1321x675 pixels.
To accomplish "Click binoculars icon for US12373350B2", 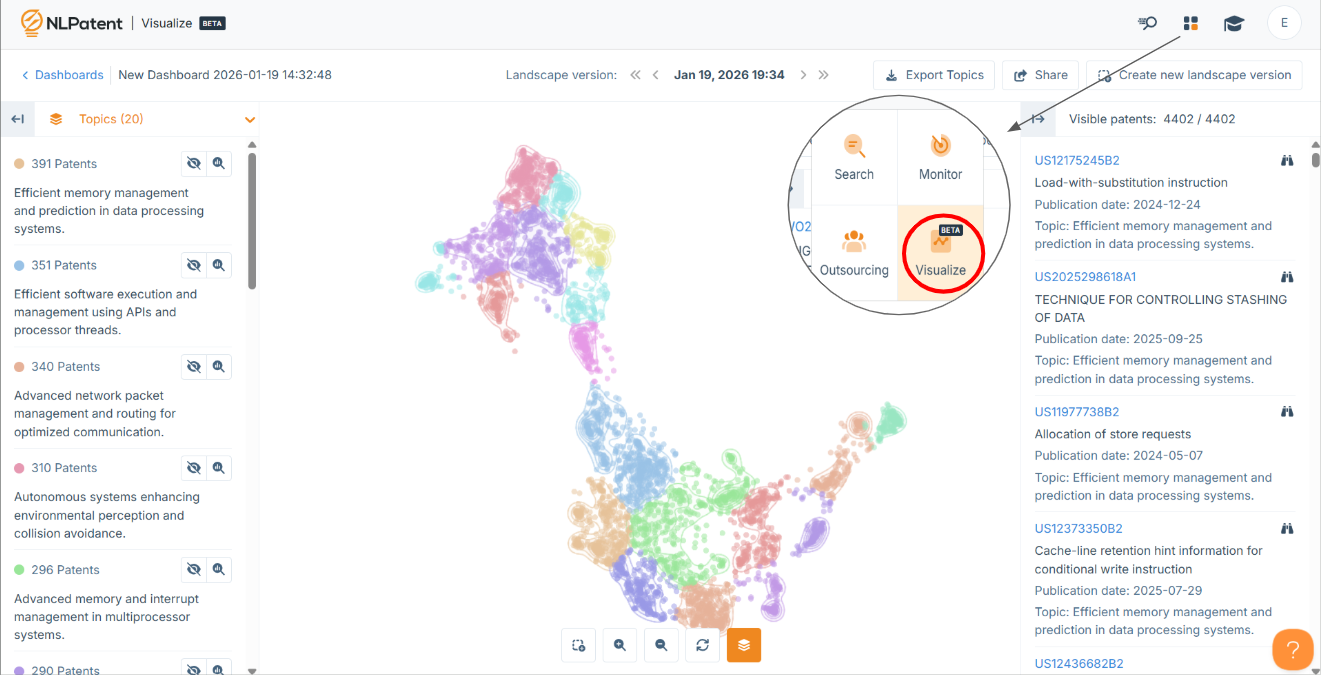I will pos(1288,528).
